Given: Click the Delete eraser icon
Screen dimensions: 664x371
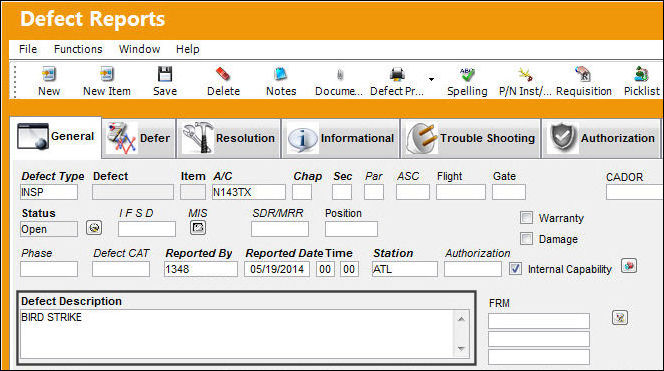Looking at the screenshot, I should [223, 74].
